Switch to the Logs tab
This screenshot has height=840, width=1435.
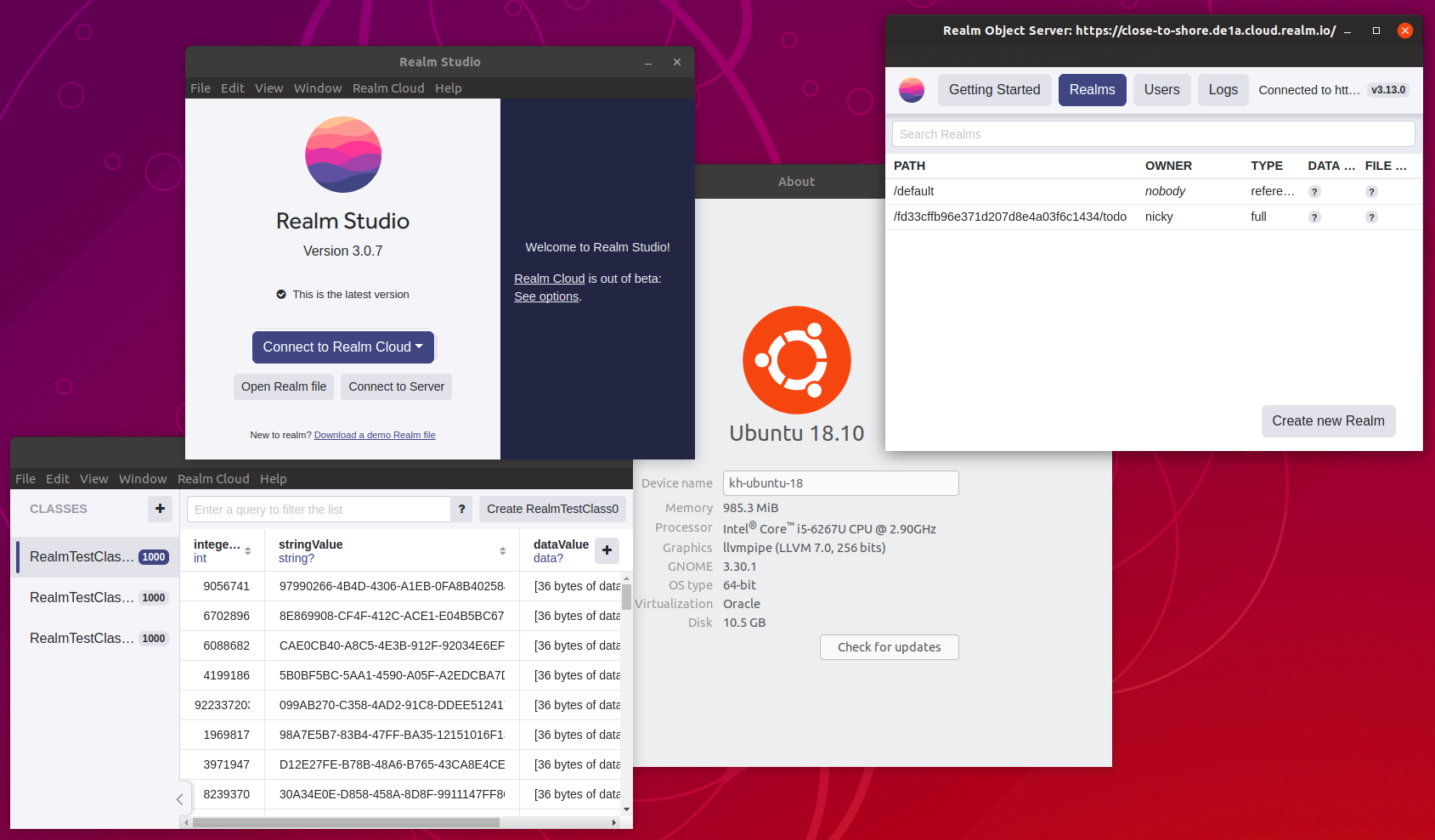[x=1223, y=90]
